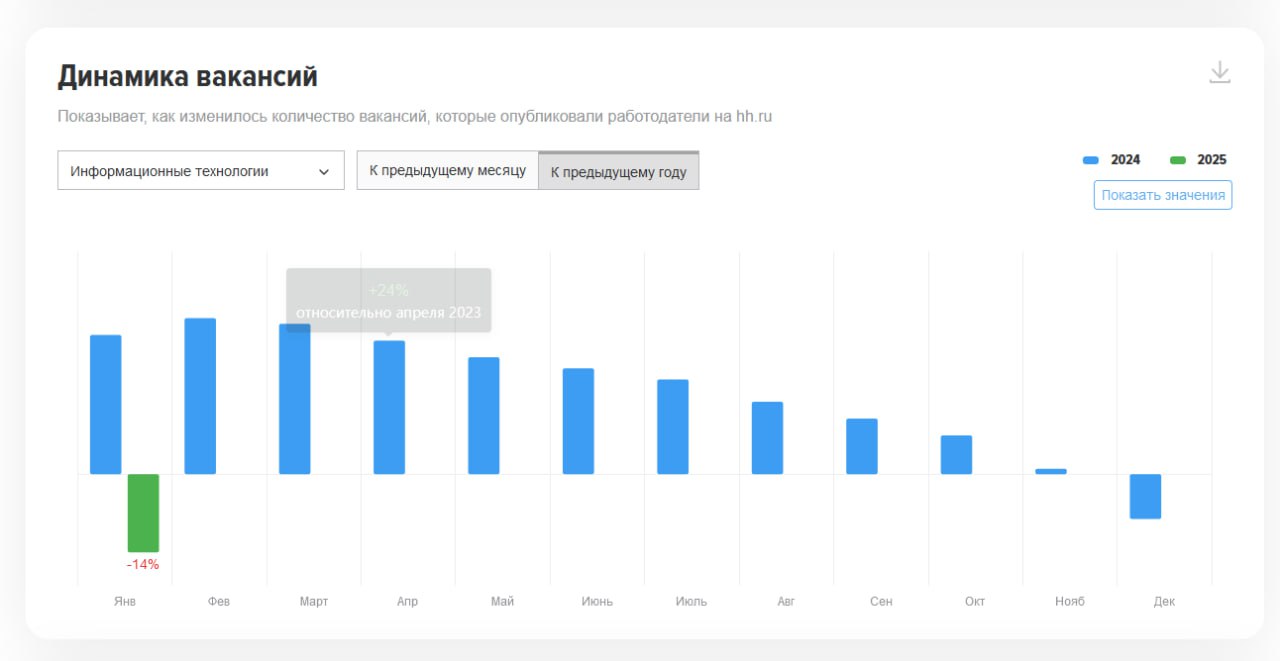
Task: Click the blue January 2024 bar
Action: point(106,404)
